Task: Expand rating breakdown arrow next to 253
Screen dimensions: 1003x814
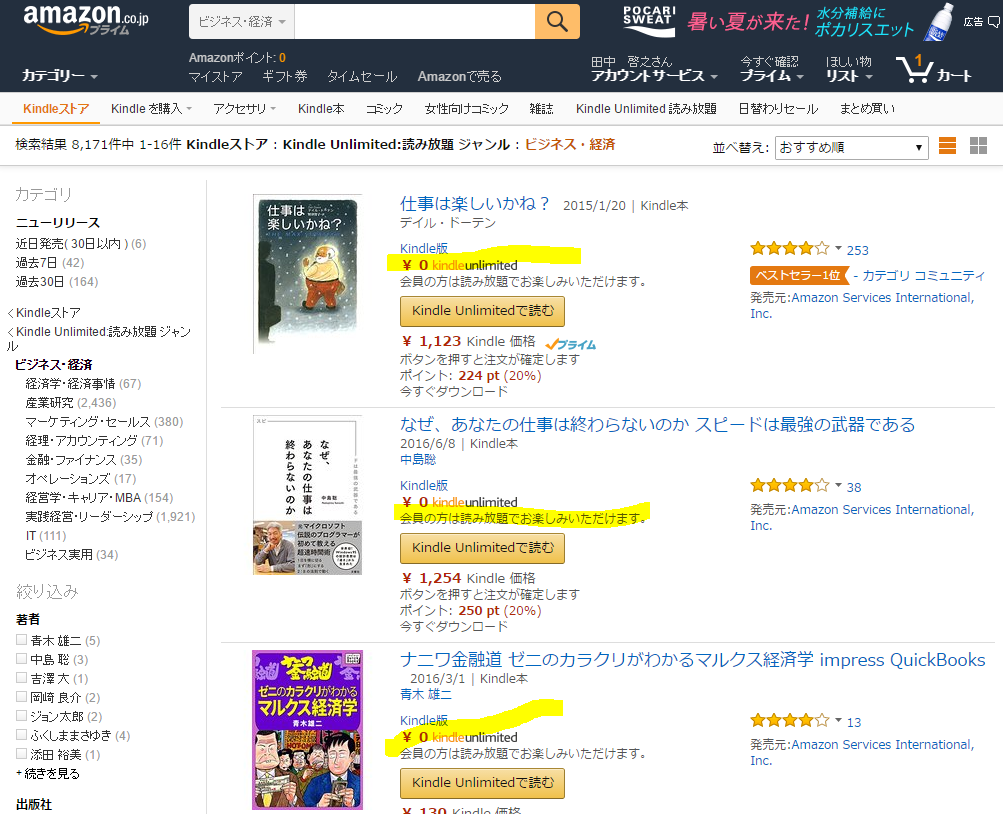Action: [838, 248]
